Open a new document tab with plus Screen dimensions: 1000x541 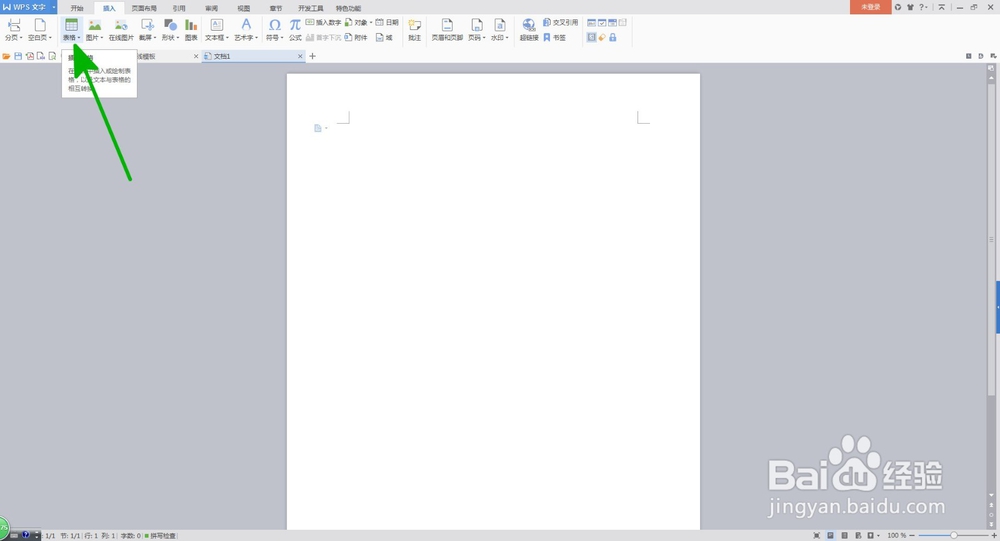[312, 56]
